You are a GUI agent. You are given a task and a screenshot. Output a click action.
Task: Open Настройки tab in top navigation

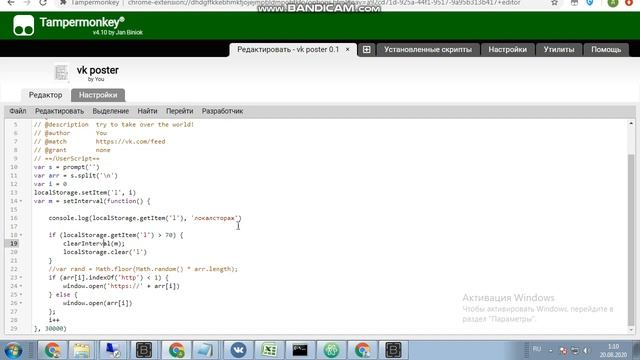pyautogui.click(x=507, y=49)
